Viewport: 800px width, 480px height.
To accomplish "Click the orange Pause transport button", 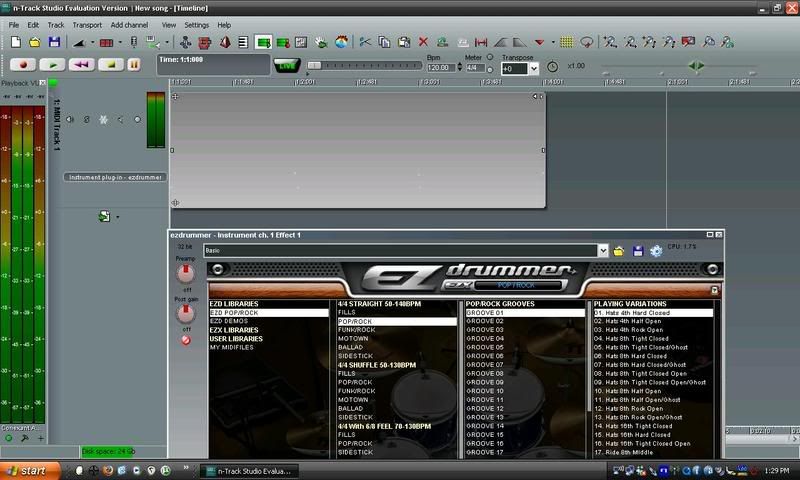I will pyautogui.click(x=134, y=65).
